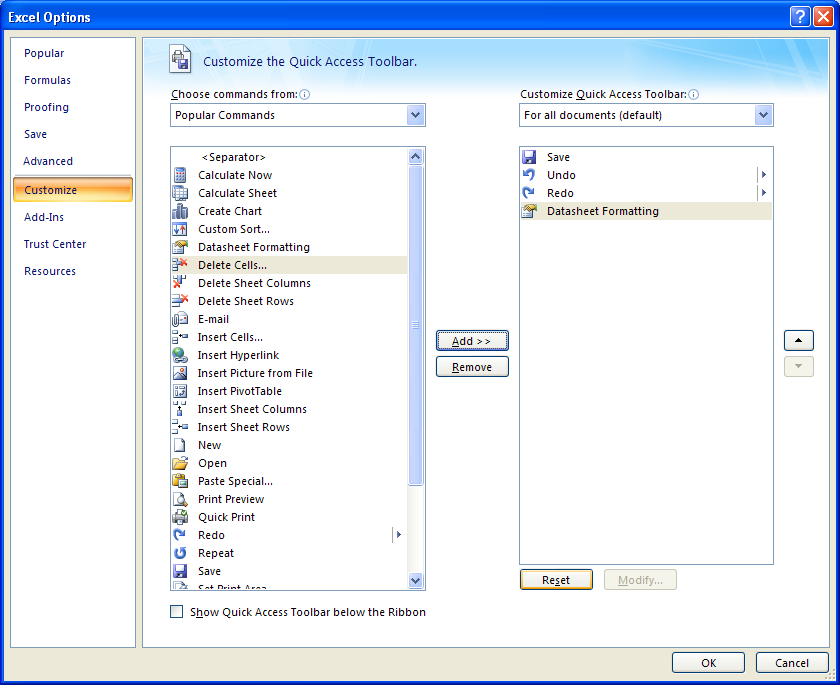
Task: Click the Add >> button
Action: [472, 341]
